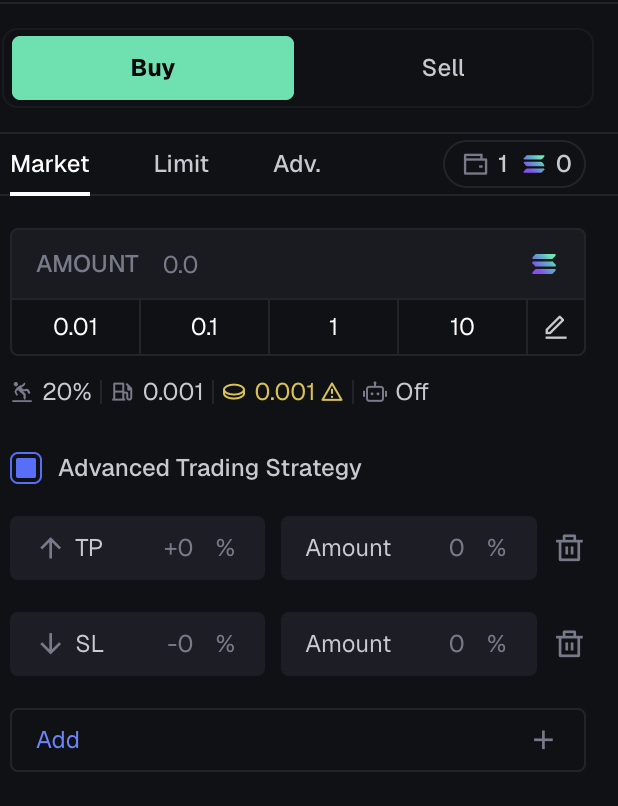
Task: Open the Adv. order tab
Action: (x=297, y=164)
